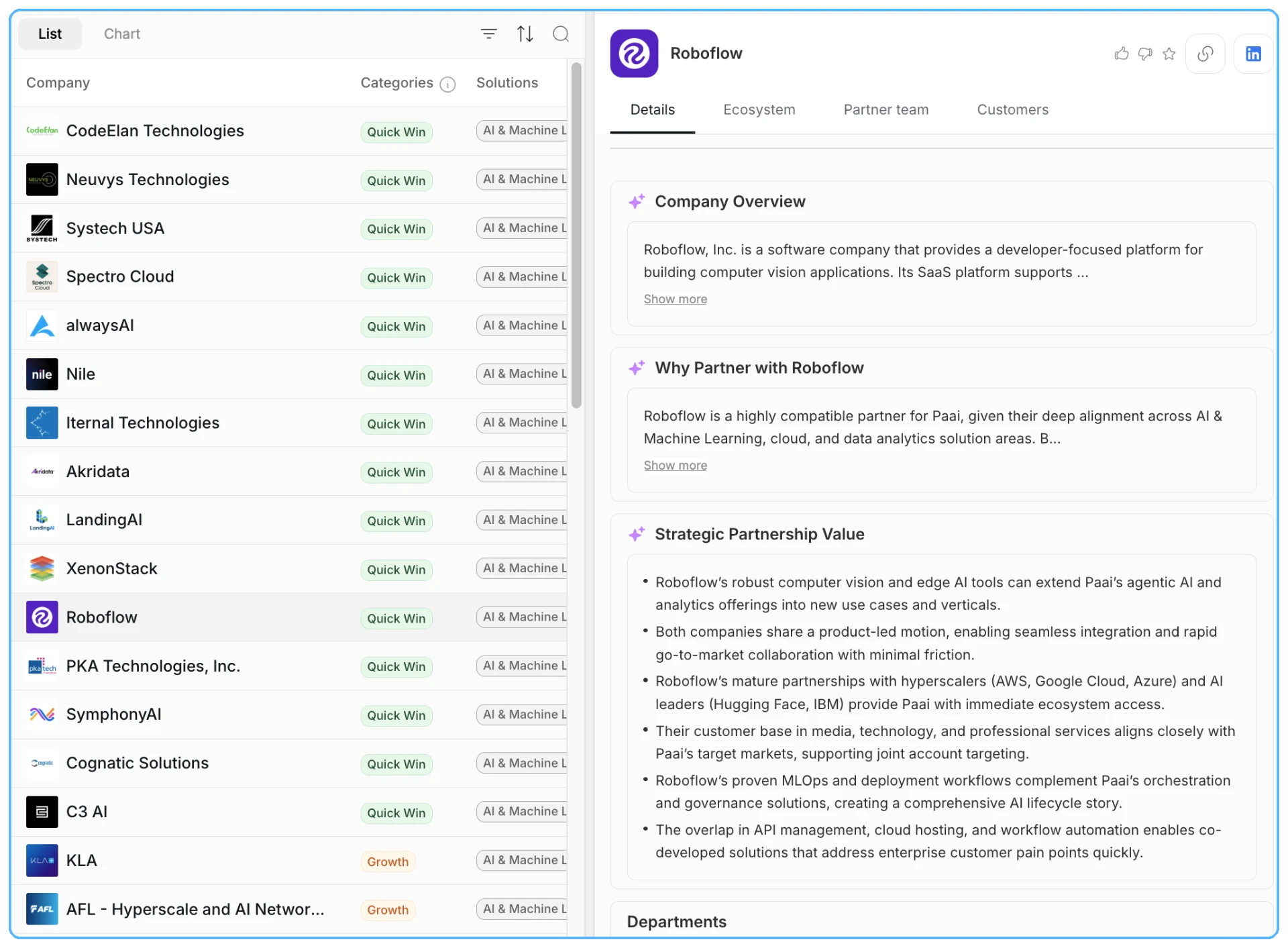
Task: Click the thumbs up icon for Roboflow
Action: click(x=1122, y=54)
